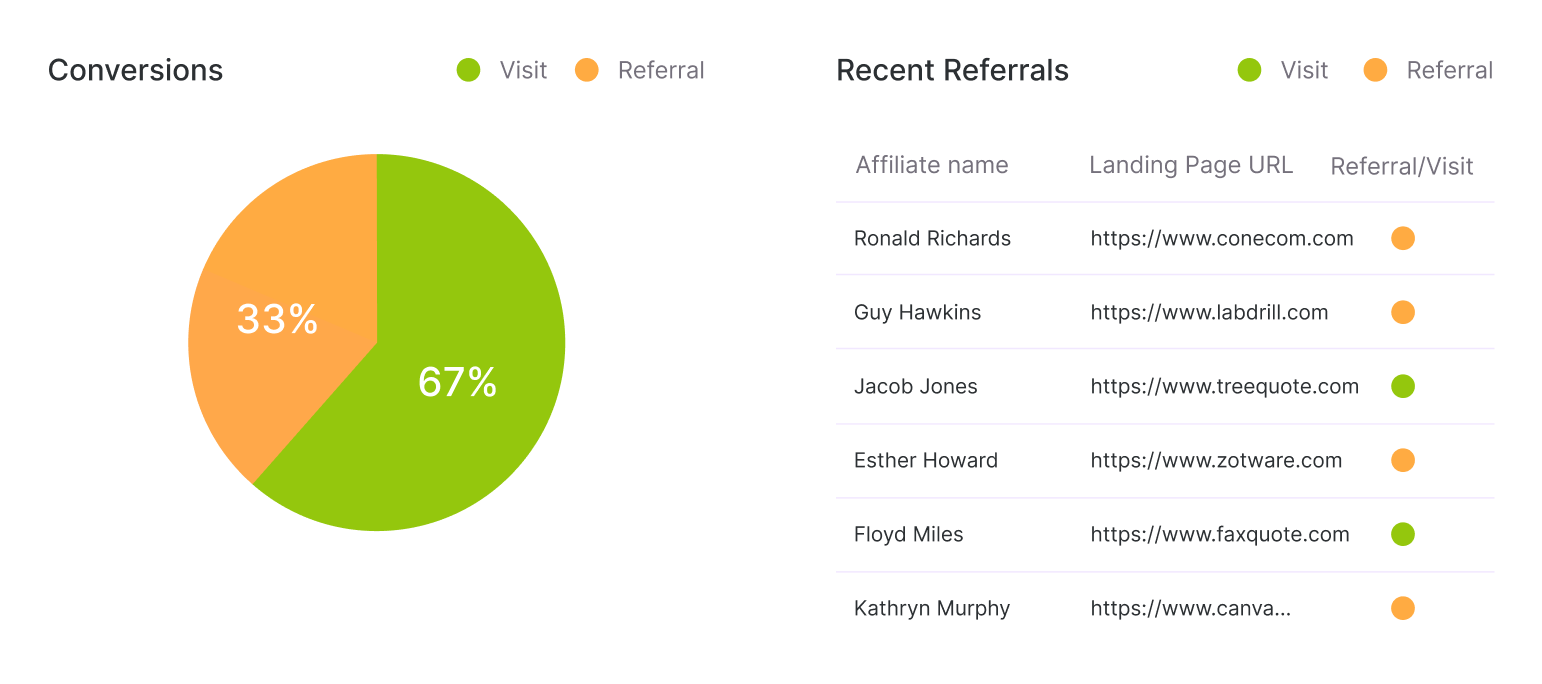Image resolution: width=1542 pixels, height=684 pixels.
Task: Click Floyd Miles' green visit dot
Action: coord(1403,534)
